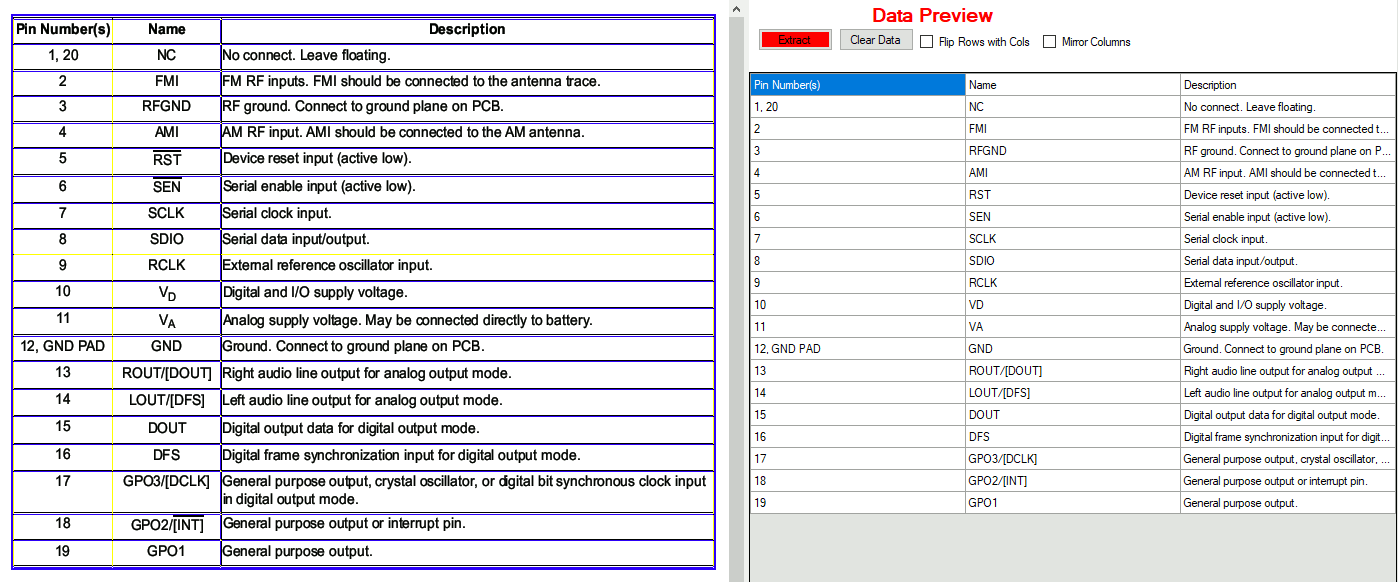Click the scroll-up arrow on the source document scrollbar
The height and width of the screenshot is (582, 1399).
737,8
